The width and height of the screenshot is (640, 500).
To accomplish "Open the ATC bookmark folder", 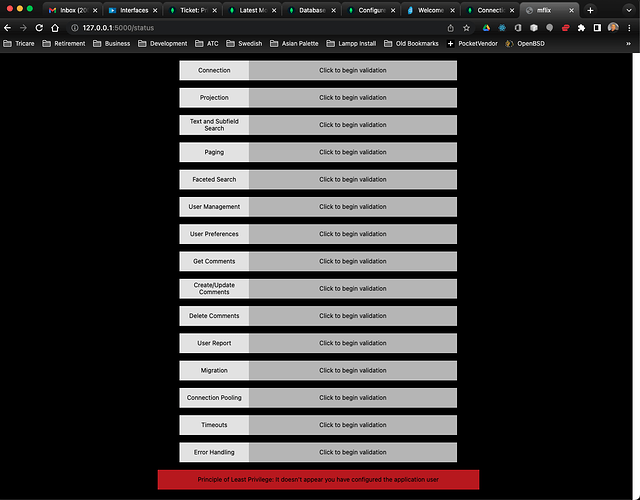I will click(207, 44).
